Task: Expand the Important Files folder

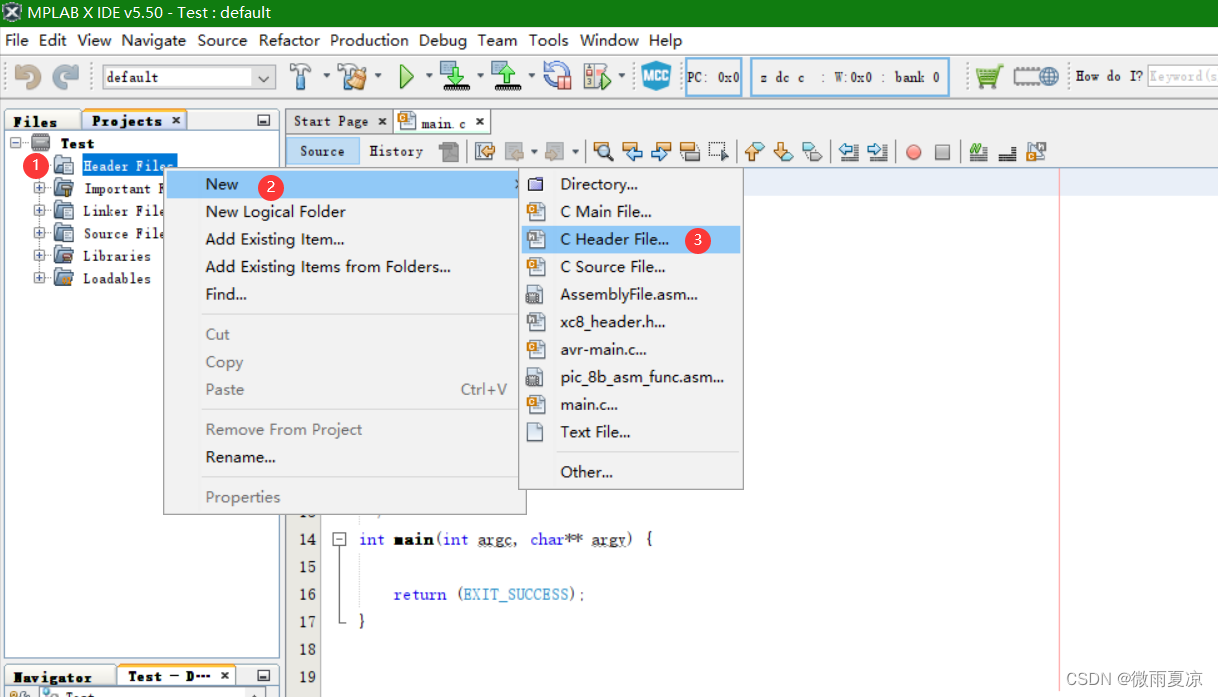Action: 39,187
